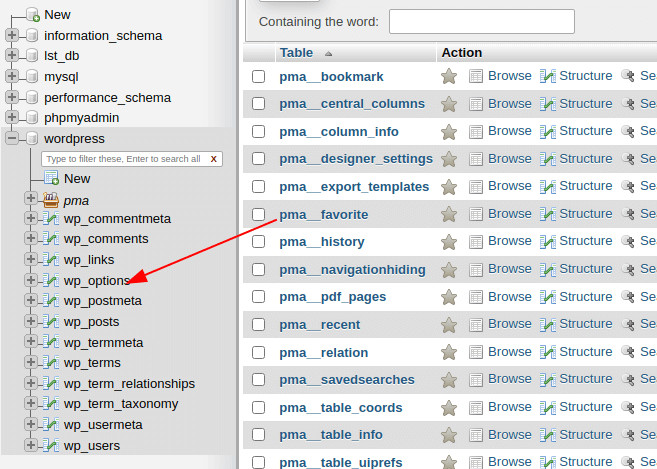Click the Structure icon for pma__navigationhiding

click(x=548, y=269)
